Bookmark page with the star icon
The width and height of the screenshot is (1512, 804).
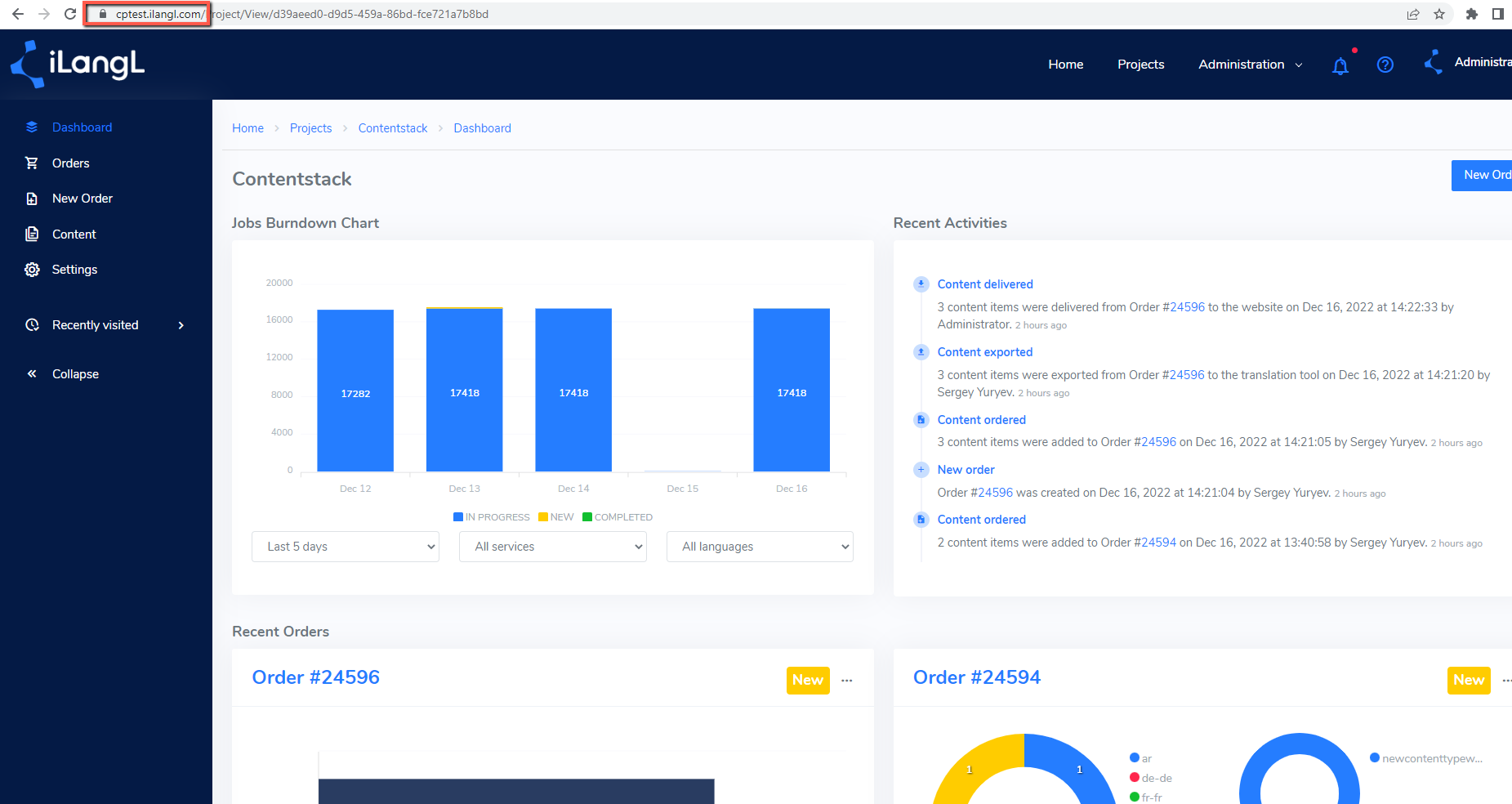click(x=1439, y=14)
